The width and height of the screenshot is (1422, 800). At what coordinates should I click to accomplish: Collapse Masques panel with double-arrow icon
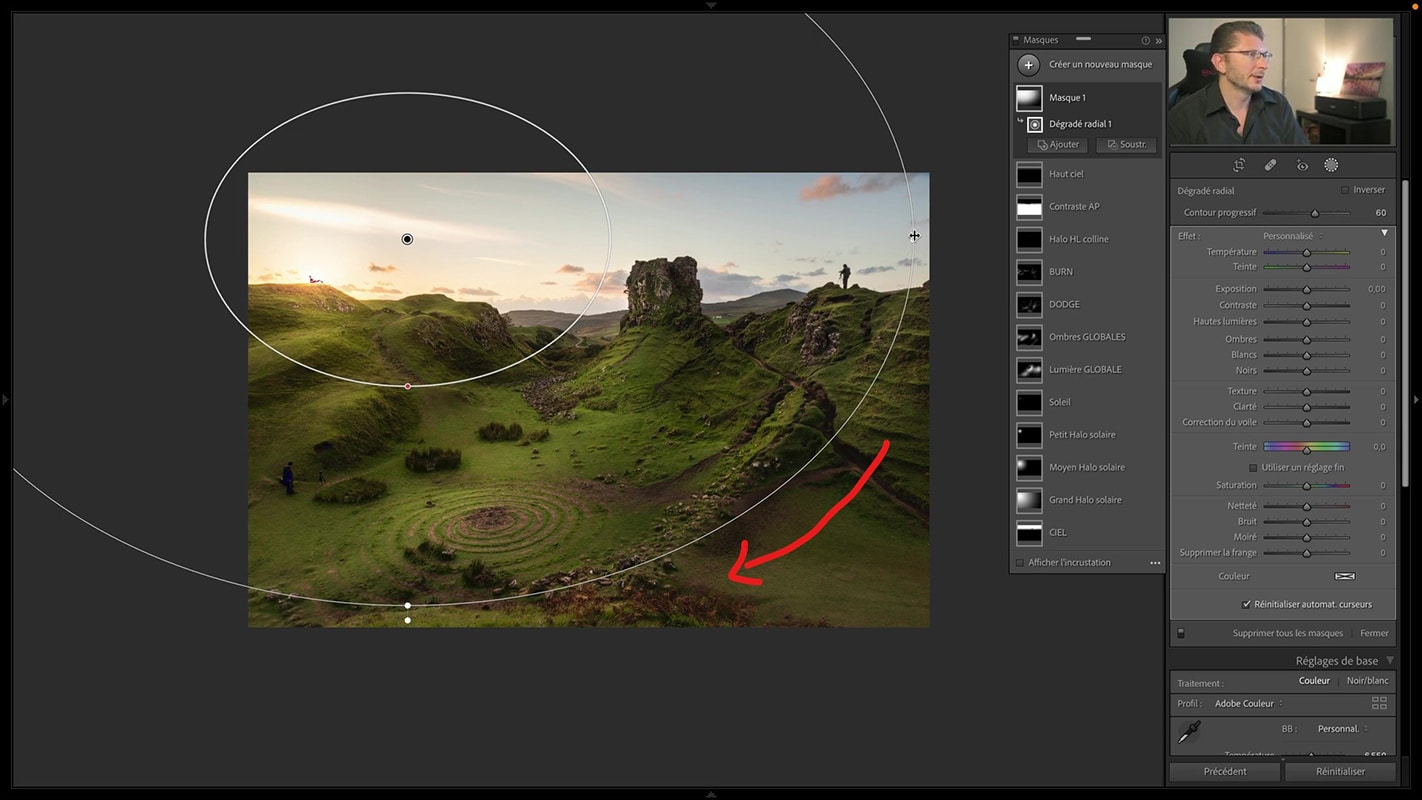click(1159, 40)
